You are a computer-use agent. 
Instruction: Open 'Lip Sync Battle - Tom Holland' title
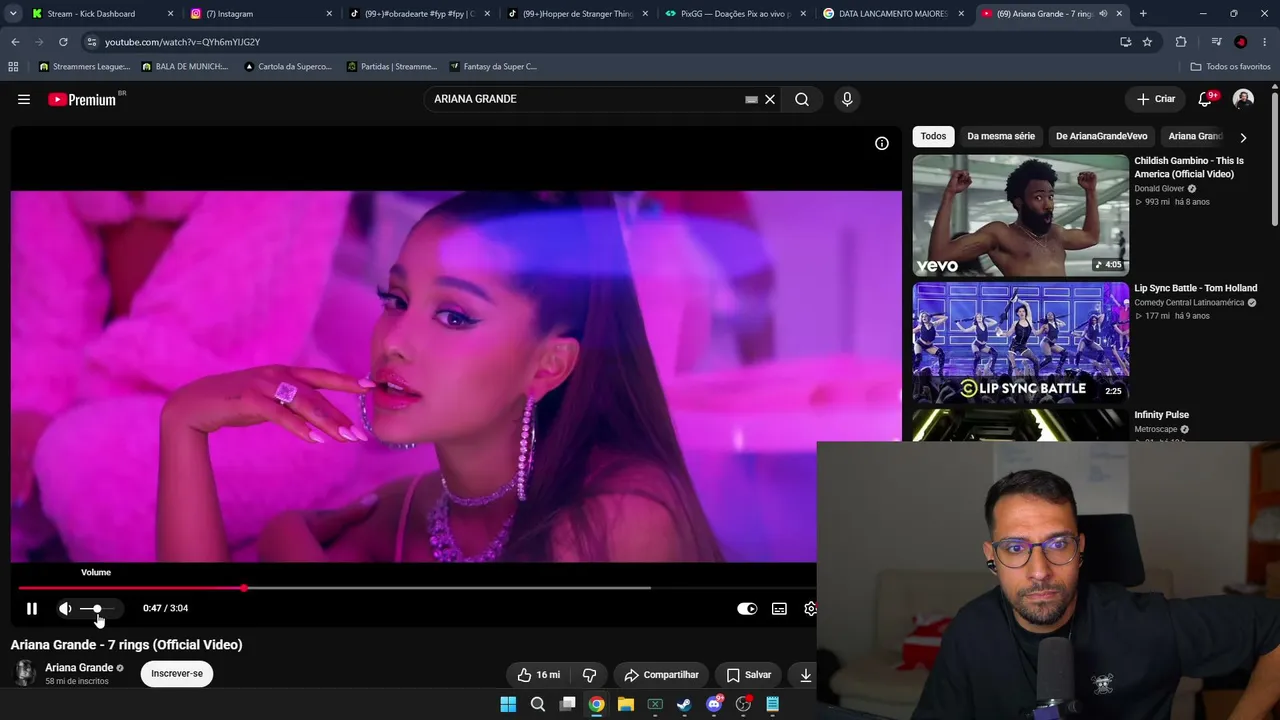pos(1195,288)
